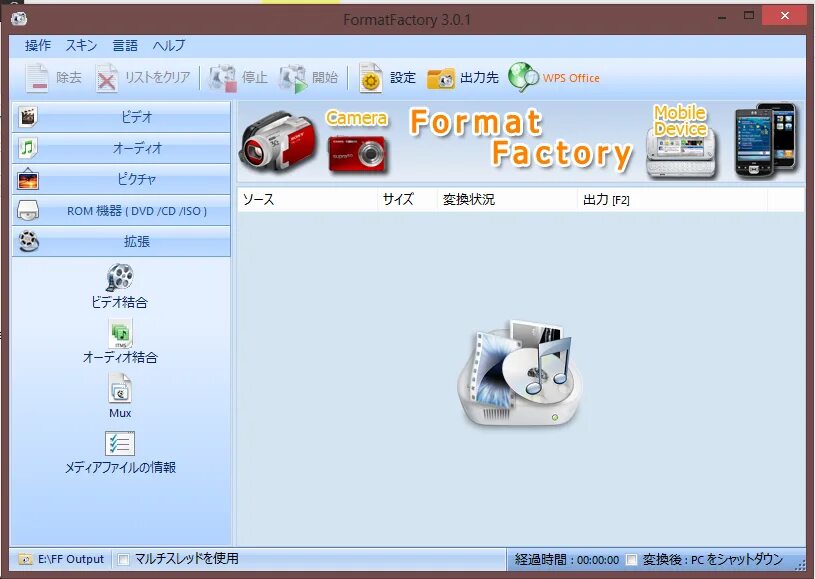Click the ソース column header
The width and height of the screenshot is (815, 579).
tap(307, 200)
